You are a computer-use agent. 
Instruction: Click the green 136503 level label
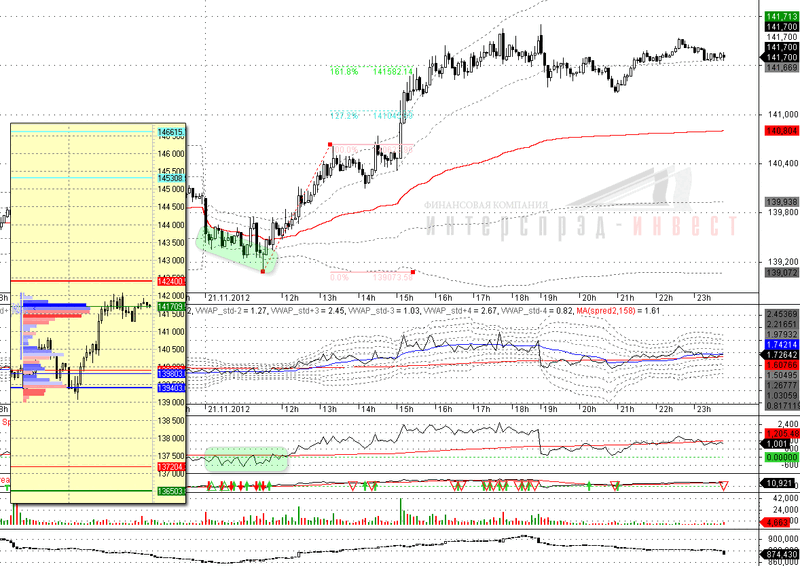click(x=170, y=492)
